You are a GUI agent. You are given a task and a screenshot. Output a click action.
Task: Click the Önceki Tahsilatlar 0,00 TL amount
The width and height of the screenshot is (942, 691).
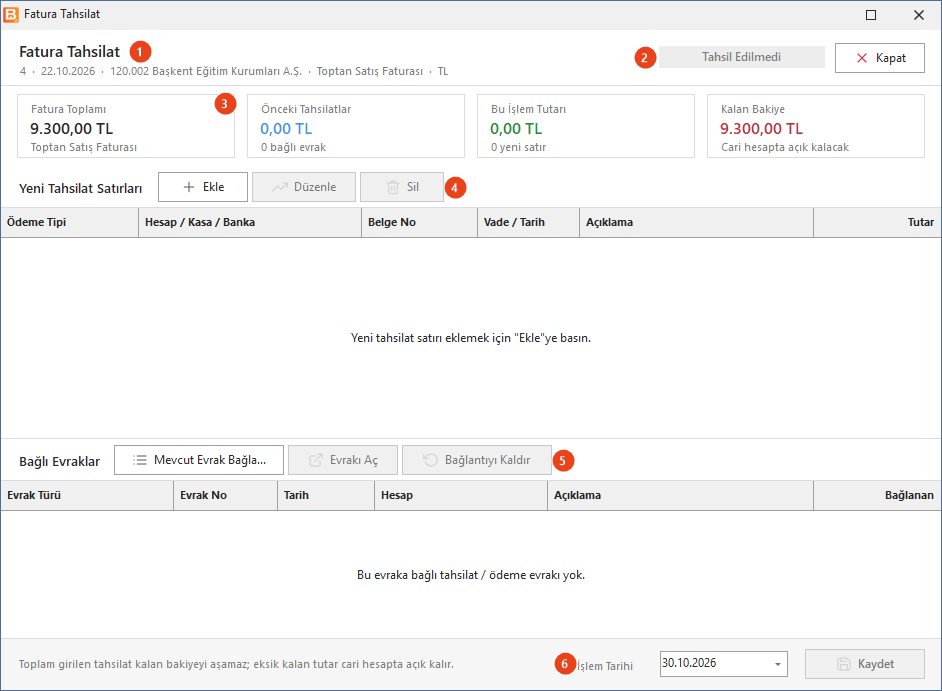tap(286, 129)
